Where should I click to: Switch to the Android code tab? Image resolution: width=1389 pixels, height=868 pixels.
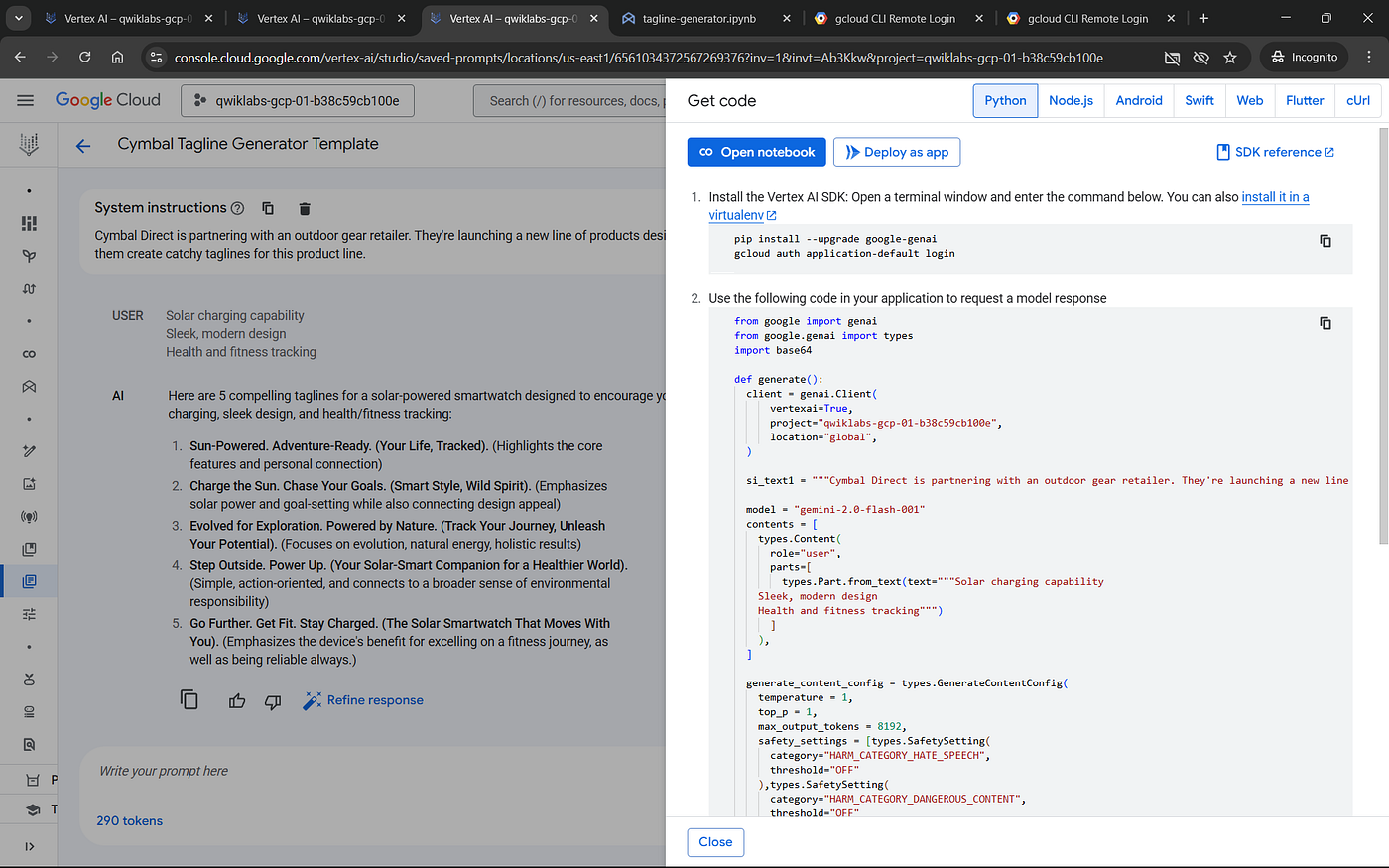coord(1139,100)
